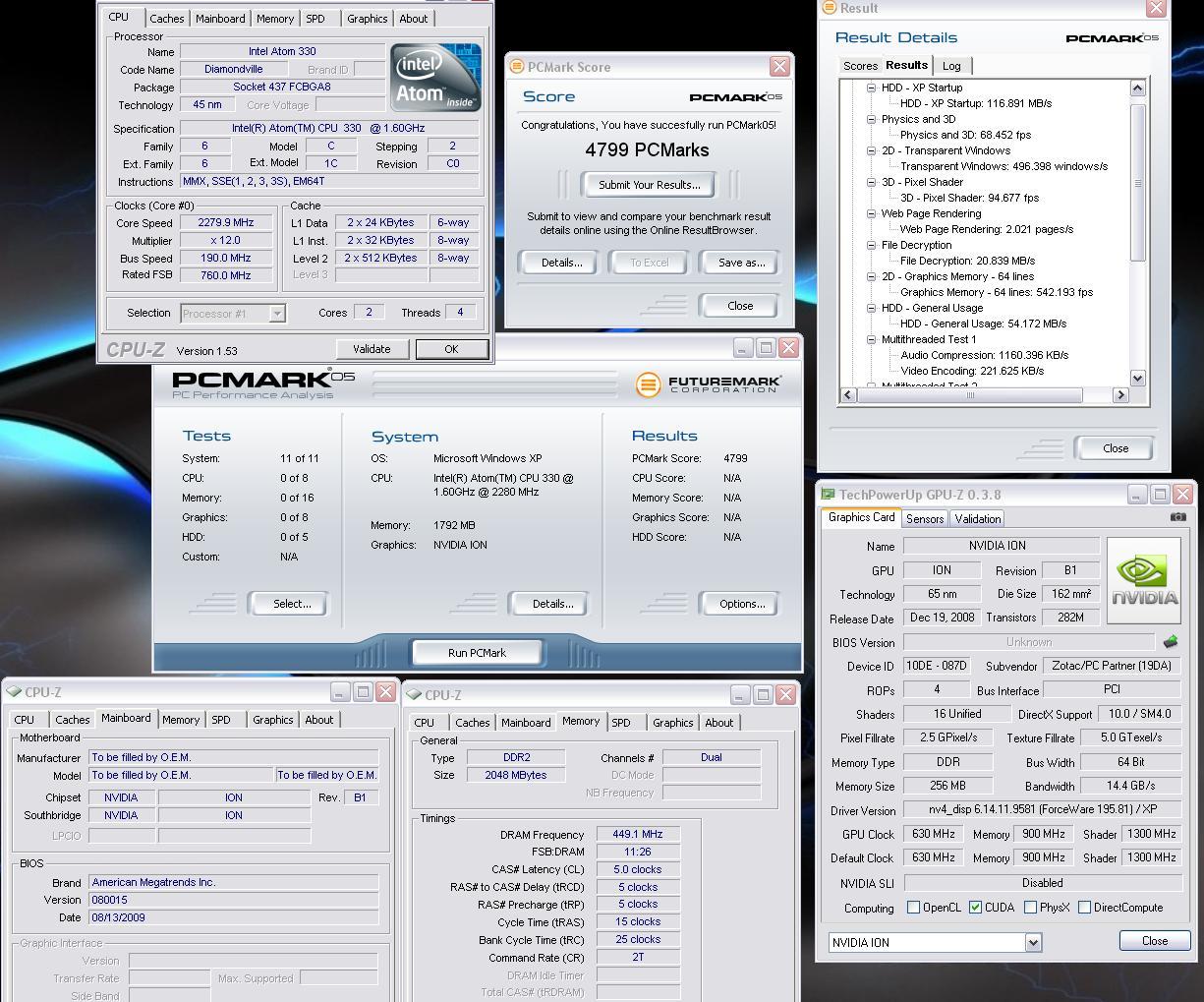Collapse the HDD - XP Startup tree node
The width and height of the screenshot is (1204, 1002).
871,88
